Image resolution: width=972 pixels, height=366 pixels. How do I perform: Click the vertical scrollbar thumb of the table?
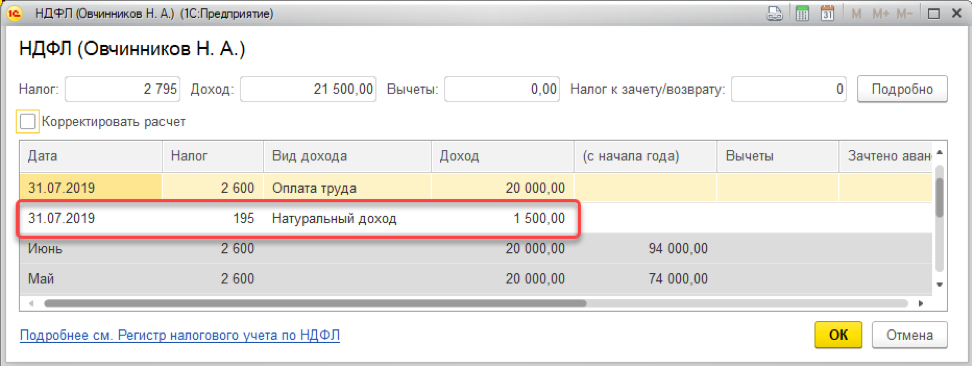pos(940,197)
